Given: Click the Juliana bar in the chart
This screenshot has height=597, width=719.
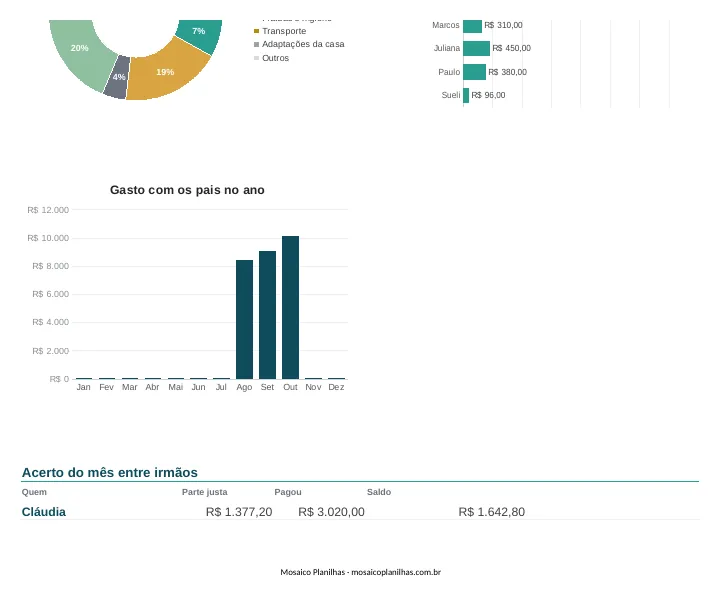Looking at the screenshot, I should tap(476, 48).
